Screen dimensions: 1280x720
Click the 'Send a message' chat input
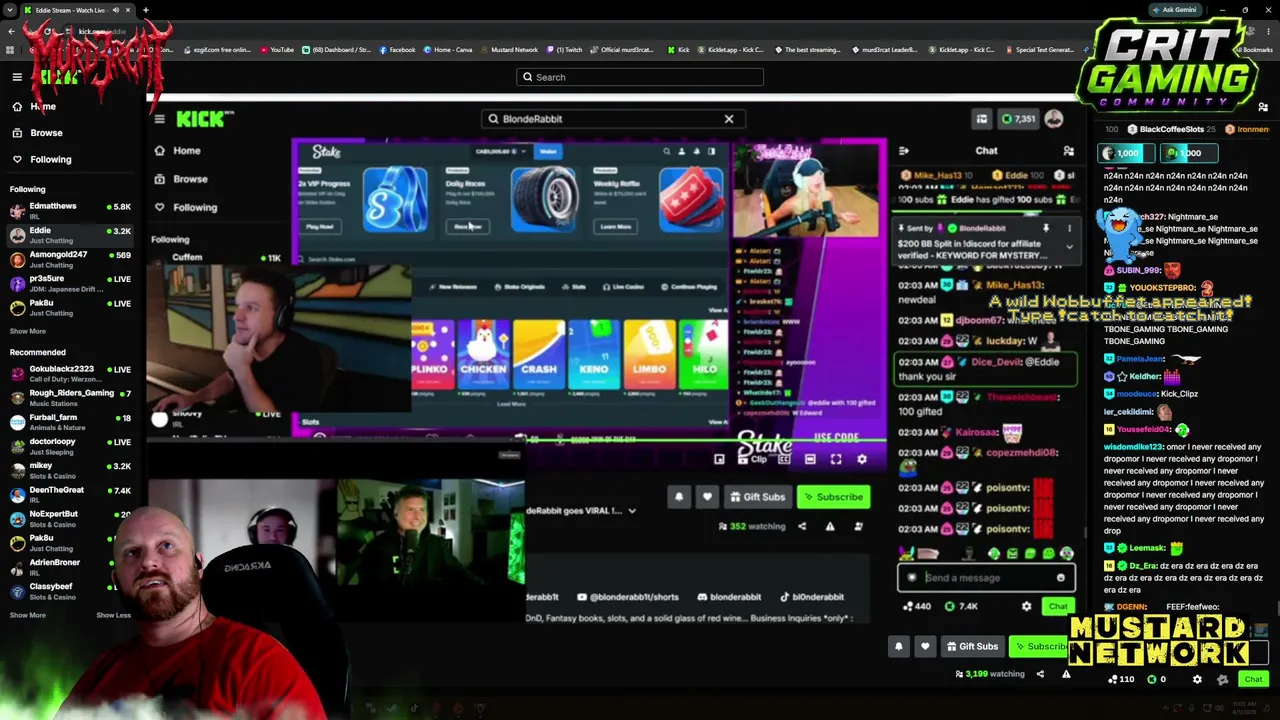(x=986, y=578)
